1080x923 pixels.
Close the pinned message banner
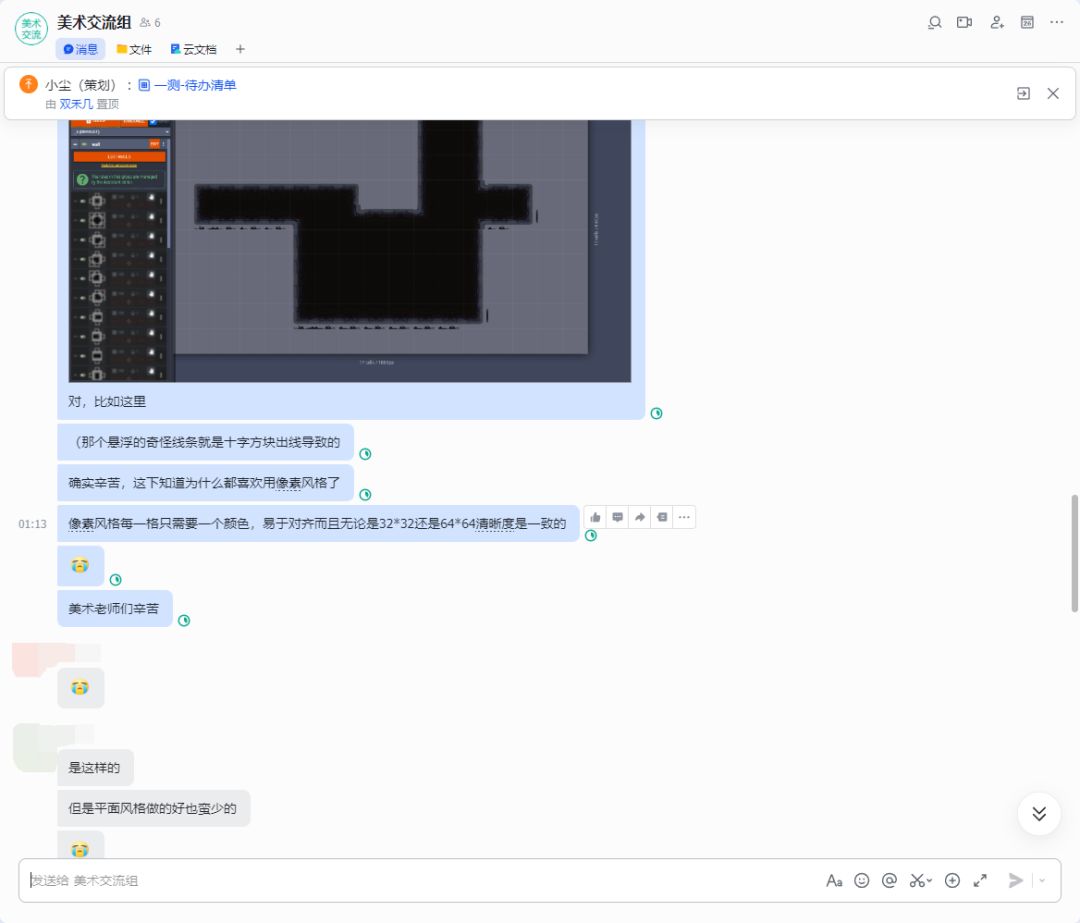click(1053, 94)
